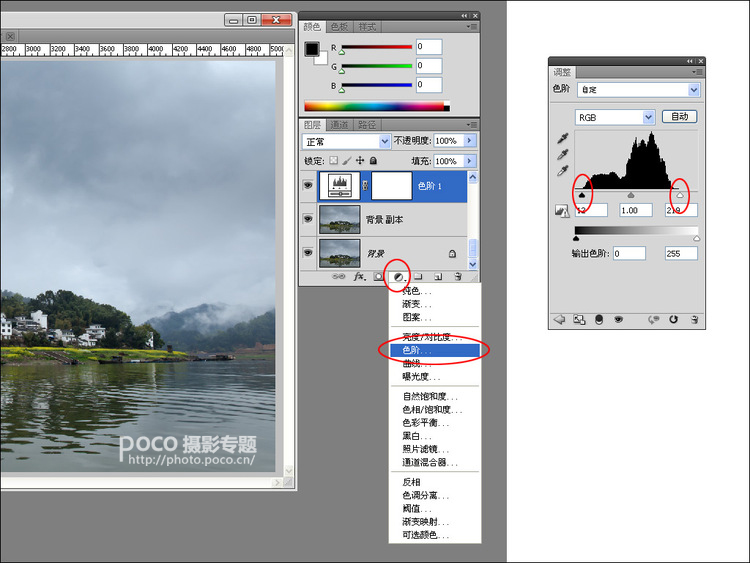Click the input white point slider handle
The width and height of the screenshot is (750, 563).
[680, 195]
